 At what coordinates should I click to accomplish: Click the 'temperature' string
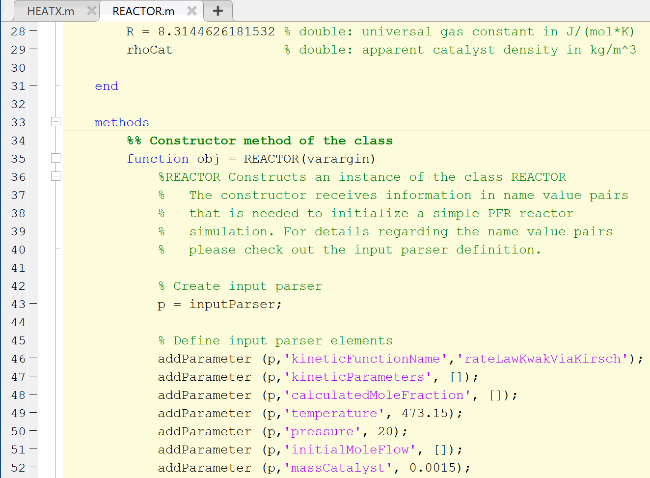click(335, 413)
